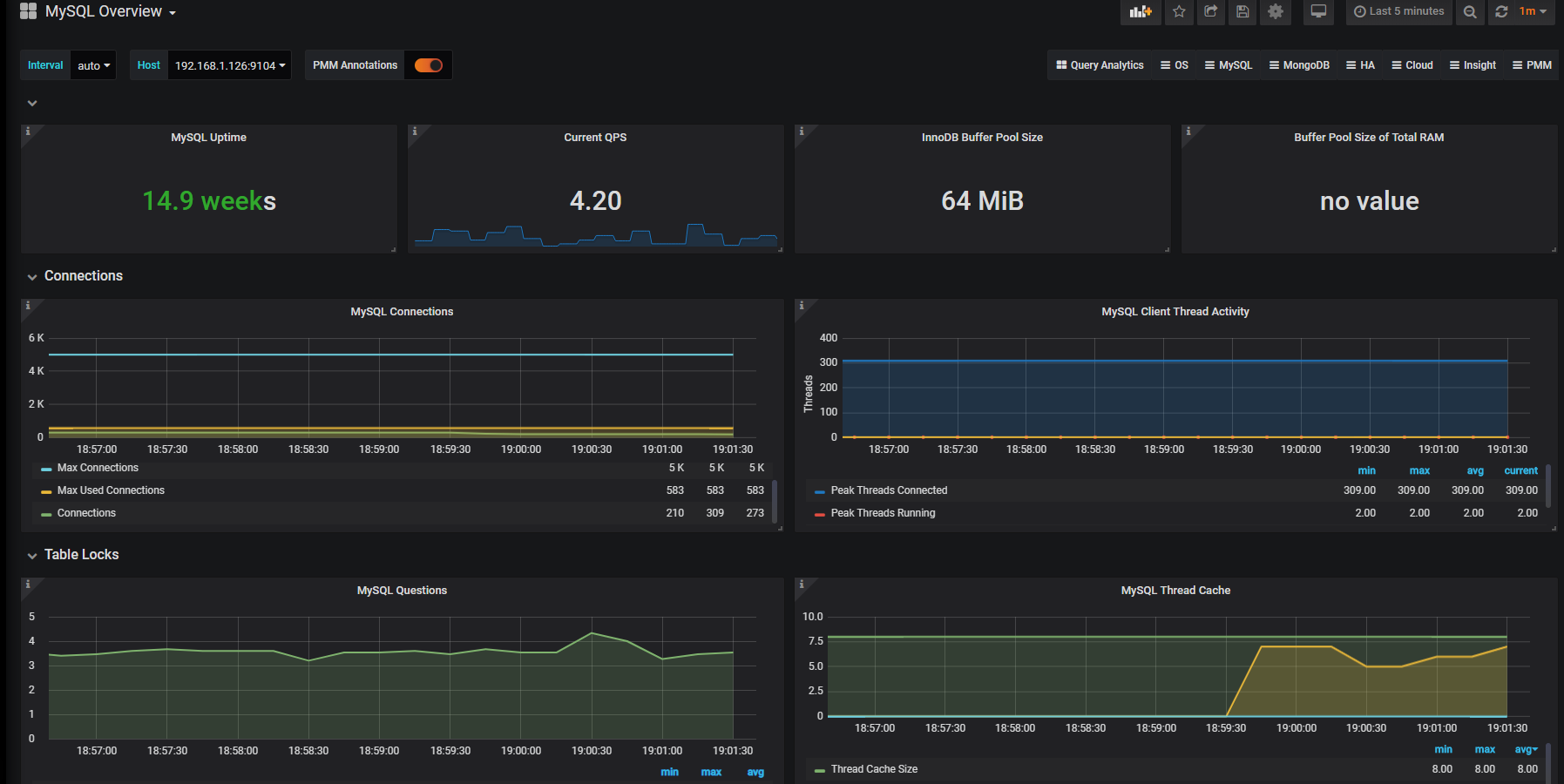Click the Add panel icon
Viewport: 1564px width, 784px height.
pos(1140,11)
